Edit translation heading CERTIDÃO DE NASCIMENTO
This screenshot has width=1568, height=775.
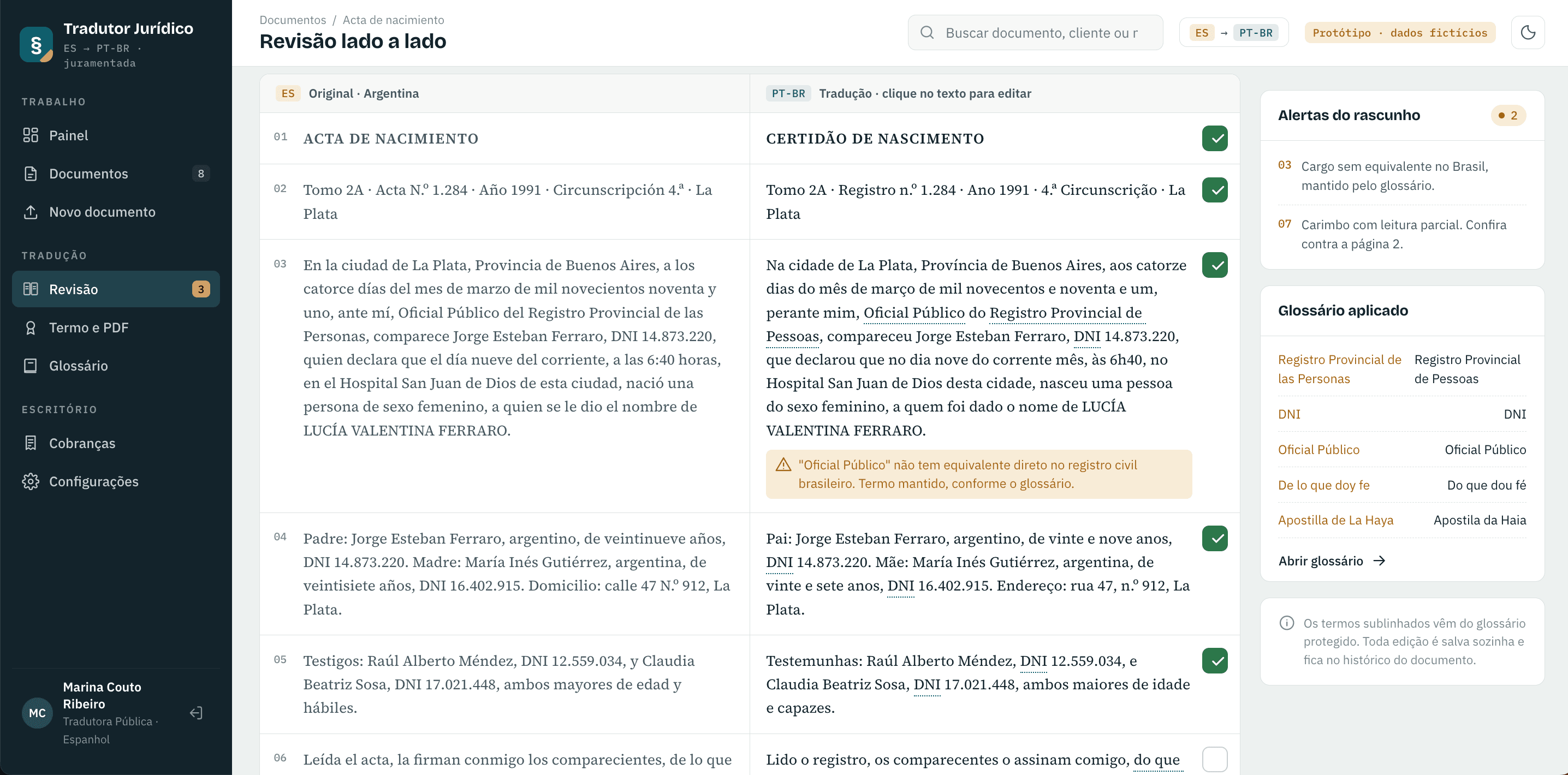(x=875, y=138)
